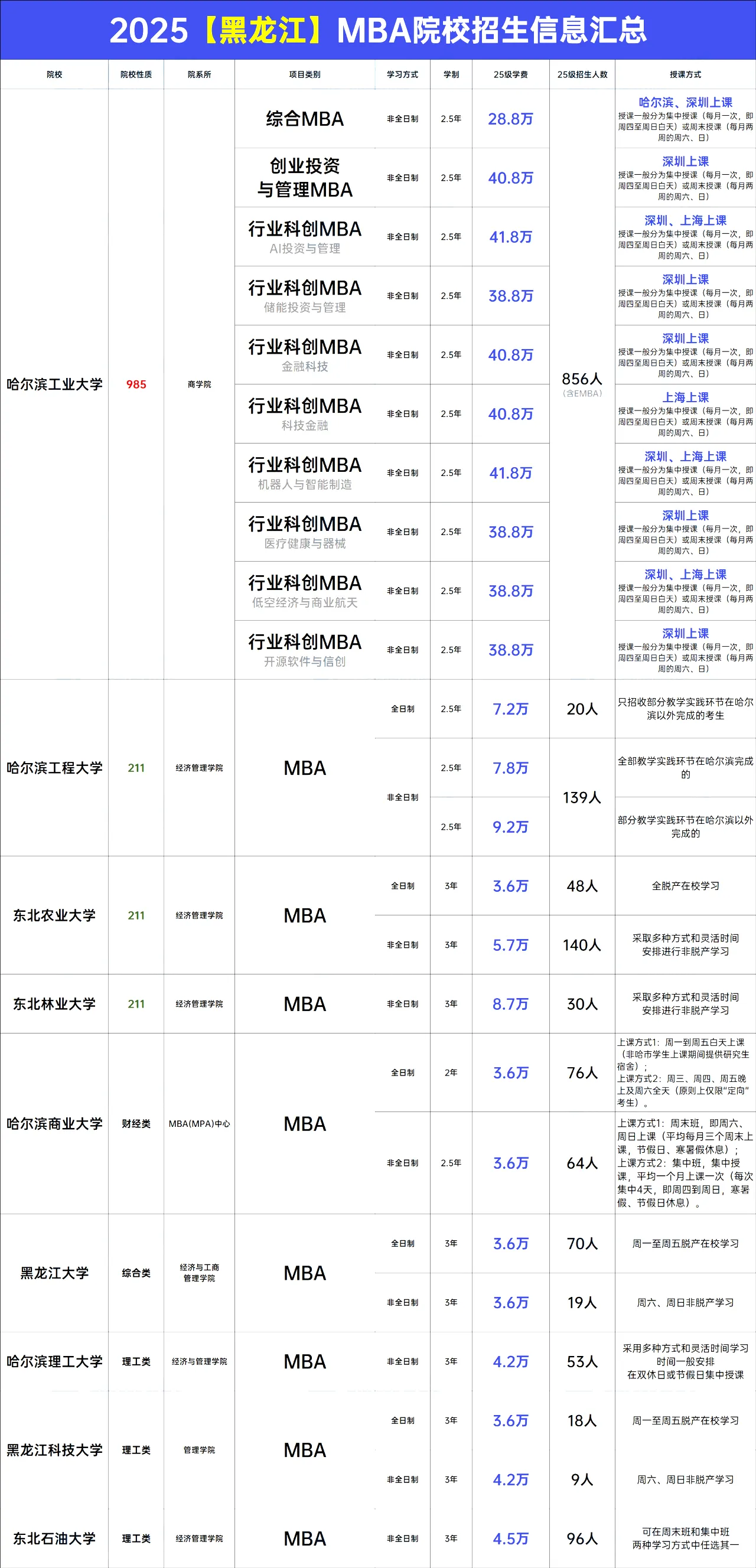Click 全脱产在校学习 teaching mode
The height and width of the screenshot is (1568, 756).
pyautogui.click(x=685, y=886)
